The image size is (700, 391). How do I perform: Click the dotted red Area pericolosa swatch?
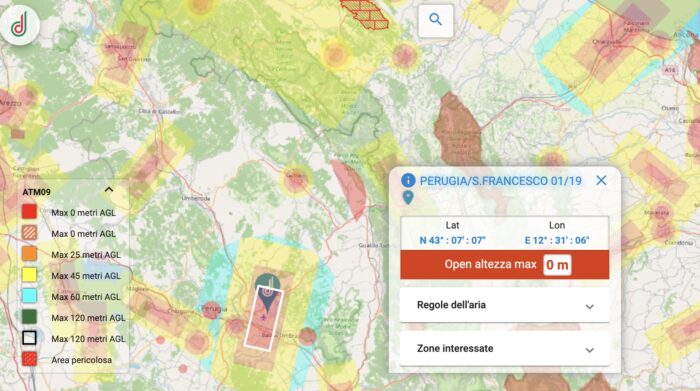coord(29,359)
